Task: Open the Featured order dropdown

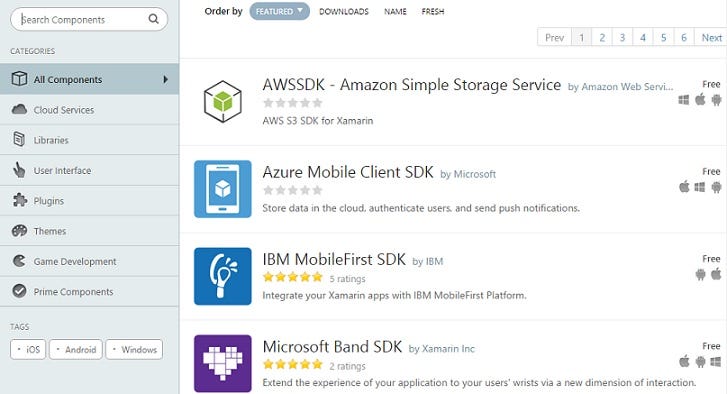Action: (279, 11)
